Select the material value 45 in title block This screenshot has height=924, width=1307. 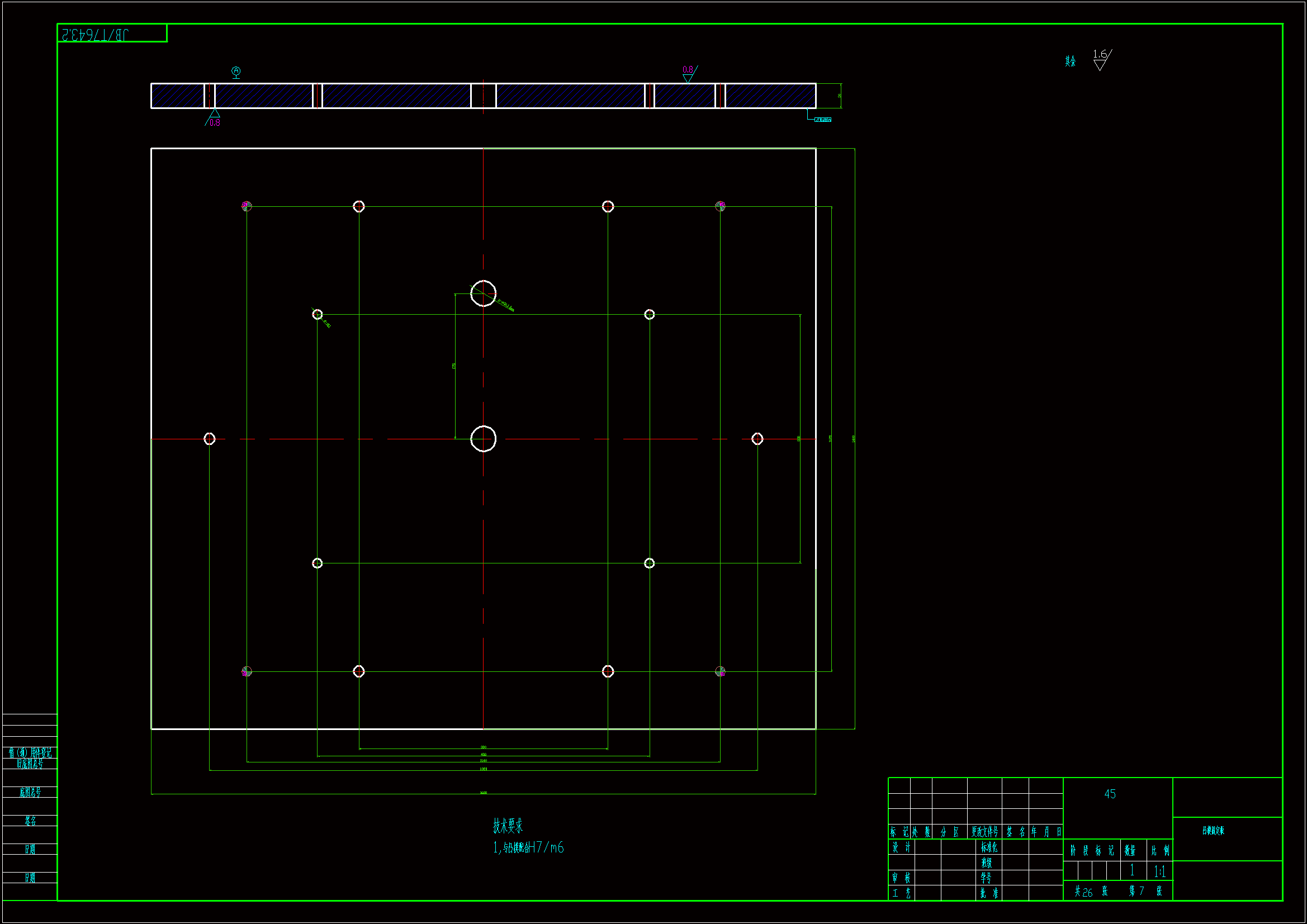tap(1110, 794)
